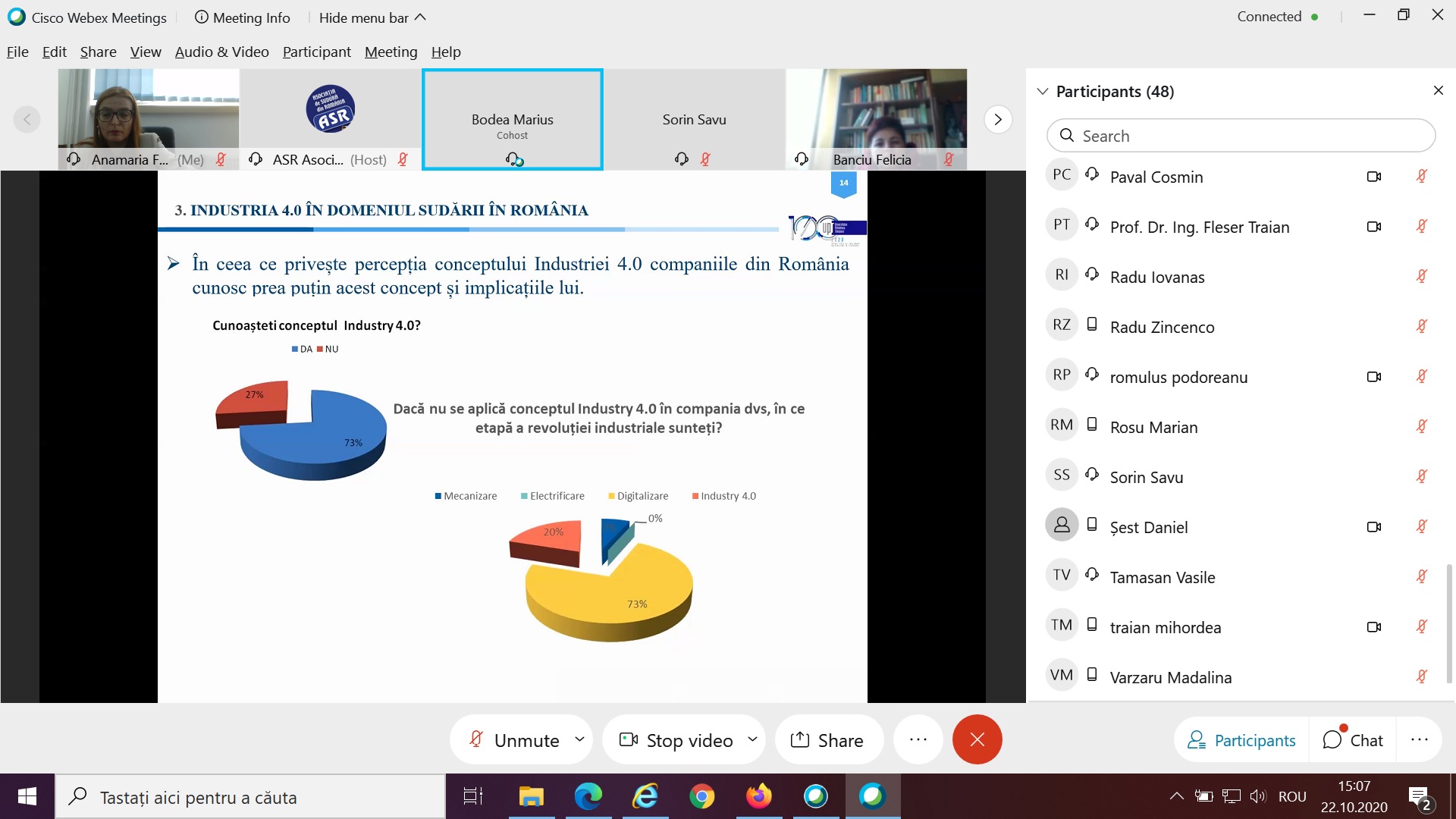Toggle Stop video button
The width and height of the screenshot is (1456, 819).
677,739
